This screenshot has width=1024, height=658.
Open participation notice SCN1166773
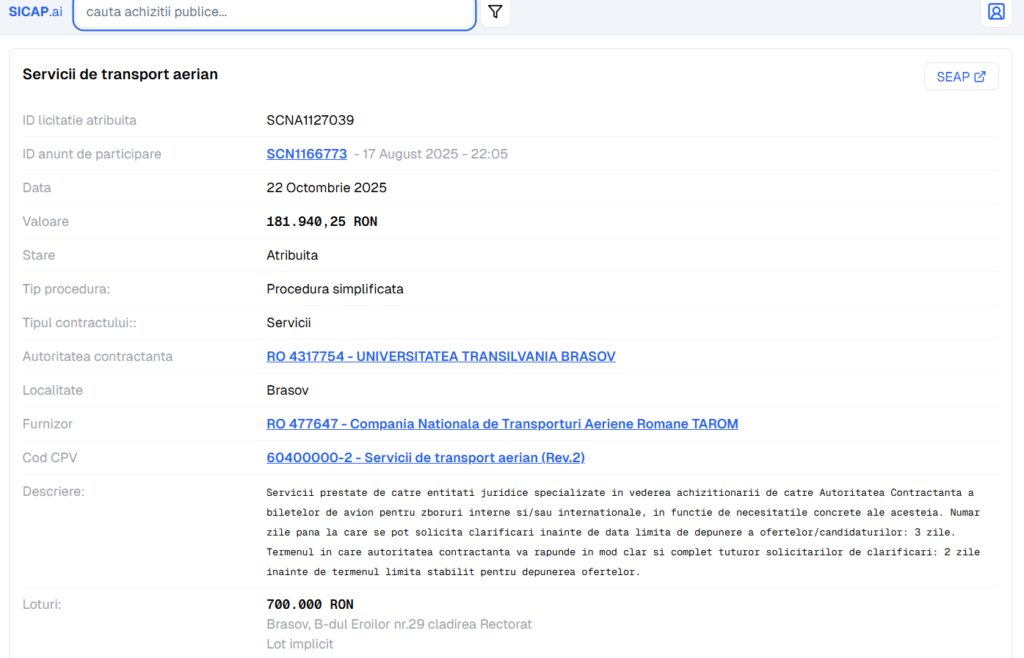[x=306, y=154]
